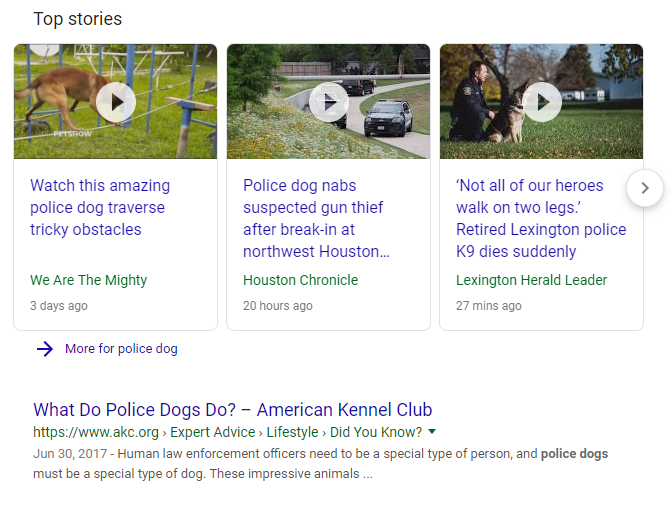This screenshot has height=505, width=672.
Task: Click the police cars on path thumbnail
Action: [328, 102]
